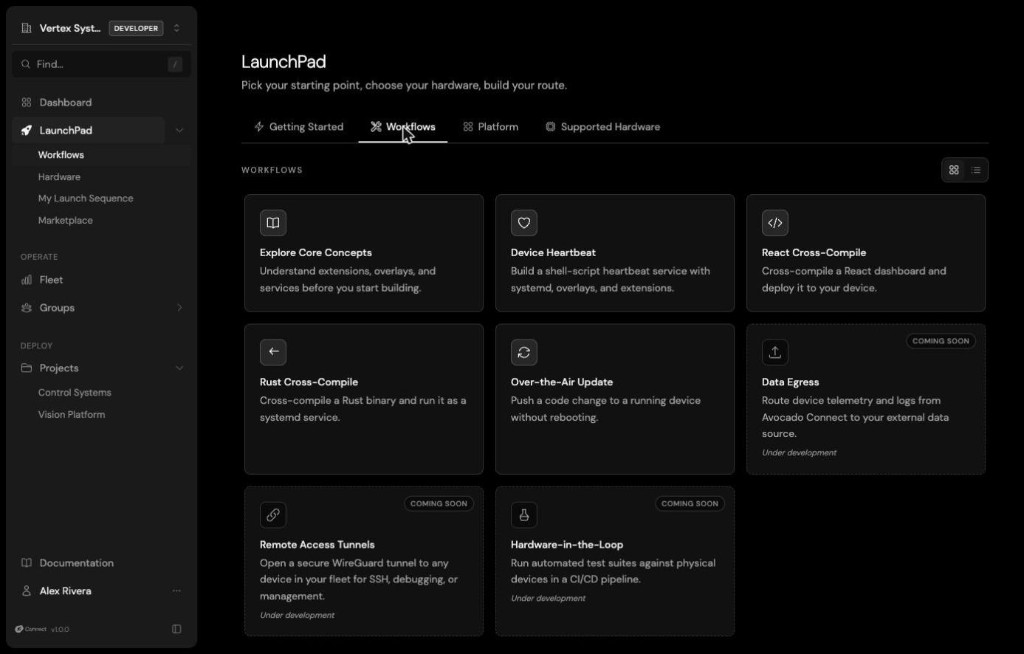Image resolution: width=1024 pixels, height=654 pixels.
Task: Open the React Cross-Compile workflow
Action: (x=866, y=253)
